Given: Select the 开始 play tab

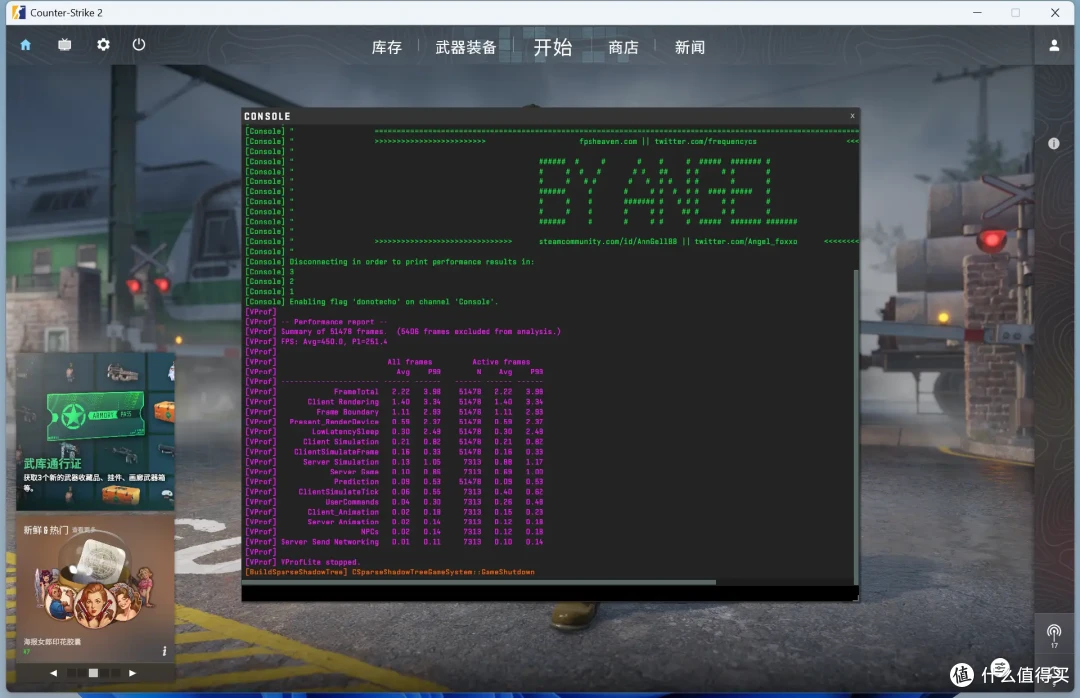Looking at the screenshot, I should point(553,48).
